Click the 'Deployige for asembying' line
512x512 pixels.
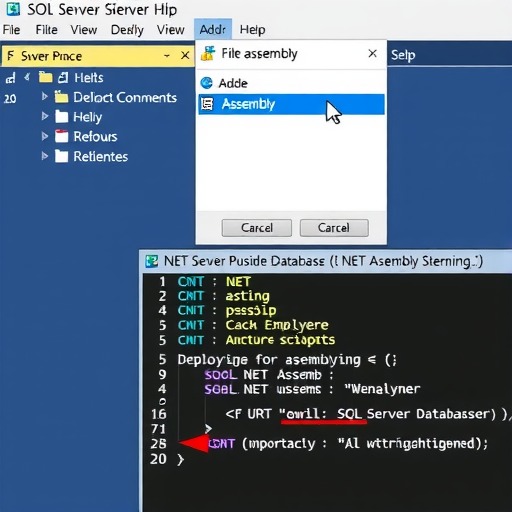287,360
